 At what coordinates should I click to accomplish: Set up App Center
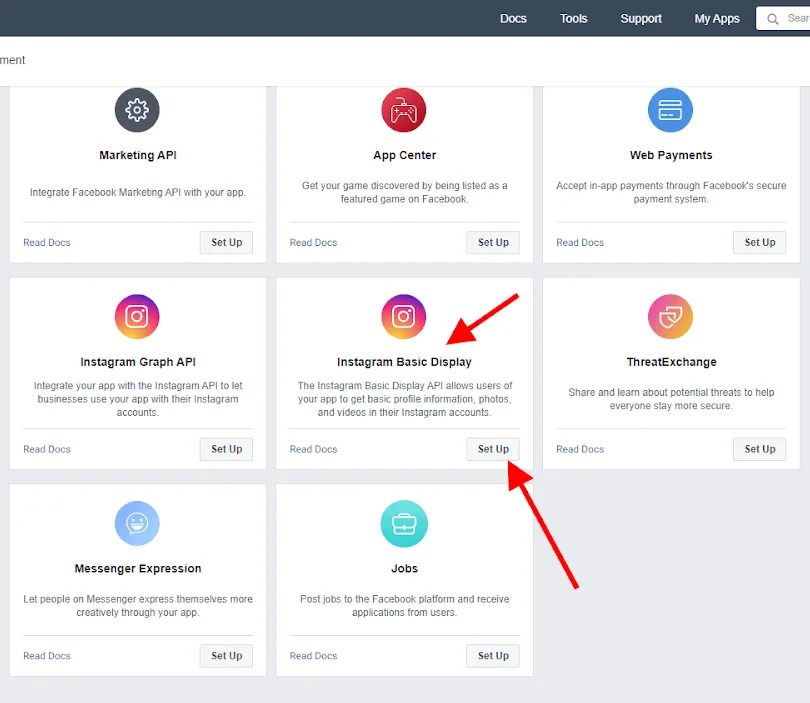tap(493, 242)
